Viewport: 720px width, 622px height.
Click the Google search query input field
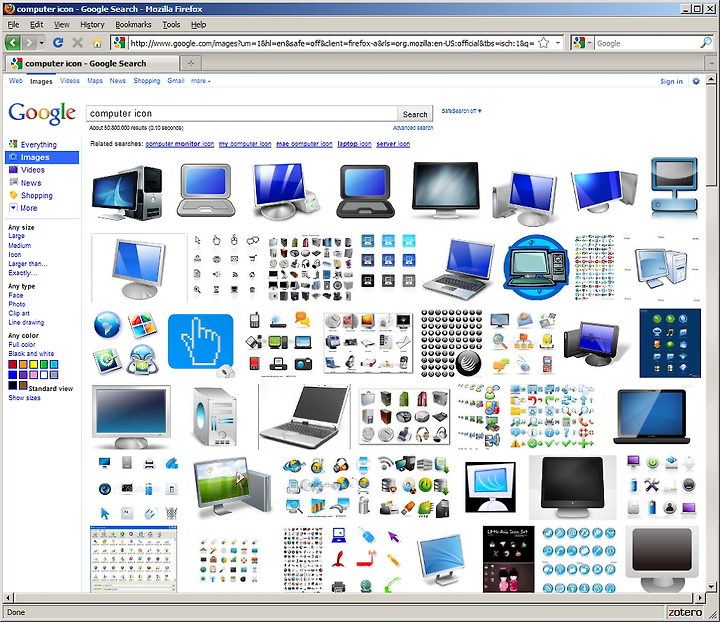pos(242,113)
